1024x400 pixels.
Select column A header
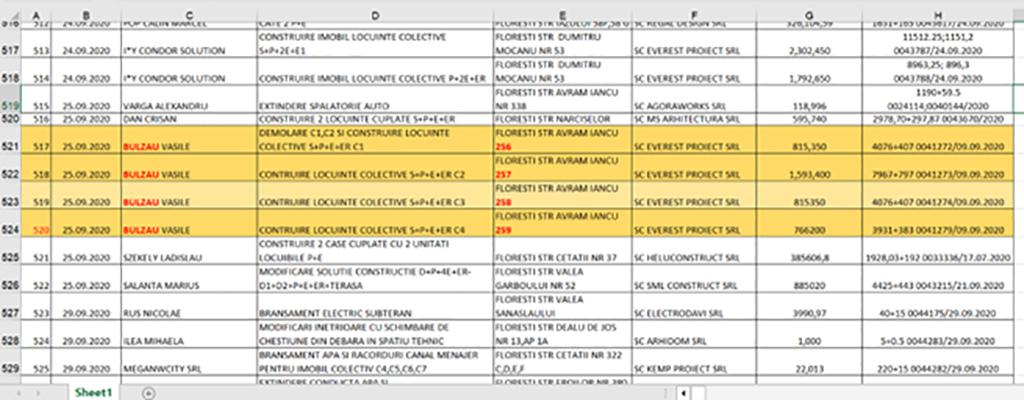point(38,15)
